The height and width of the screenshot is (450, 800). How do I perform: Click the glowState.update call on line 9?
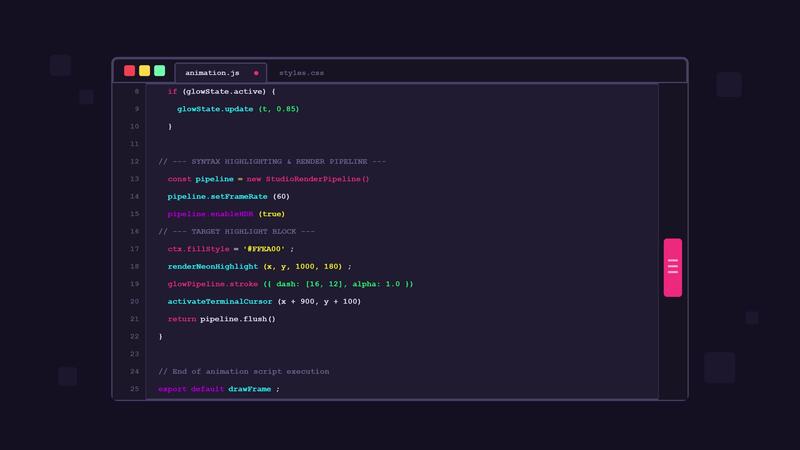click(x=215, y=109)
